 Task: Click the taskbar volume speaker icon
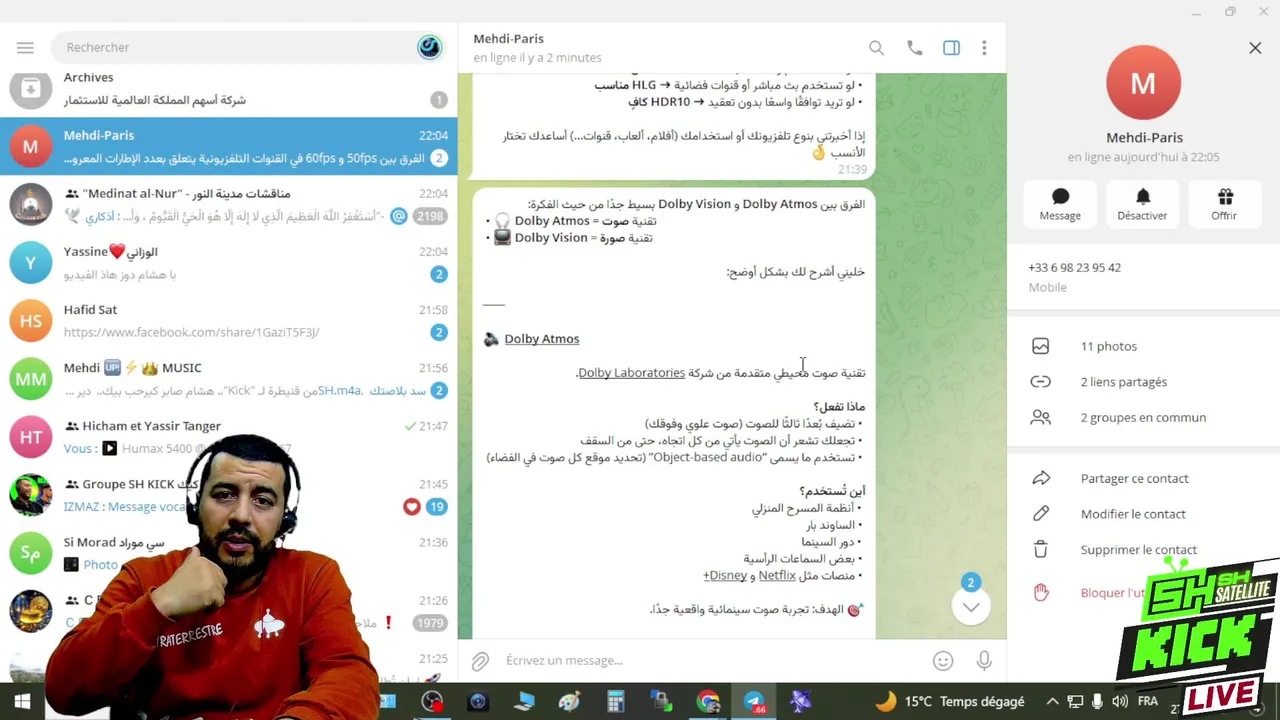[1120, 702]
